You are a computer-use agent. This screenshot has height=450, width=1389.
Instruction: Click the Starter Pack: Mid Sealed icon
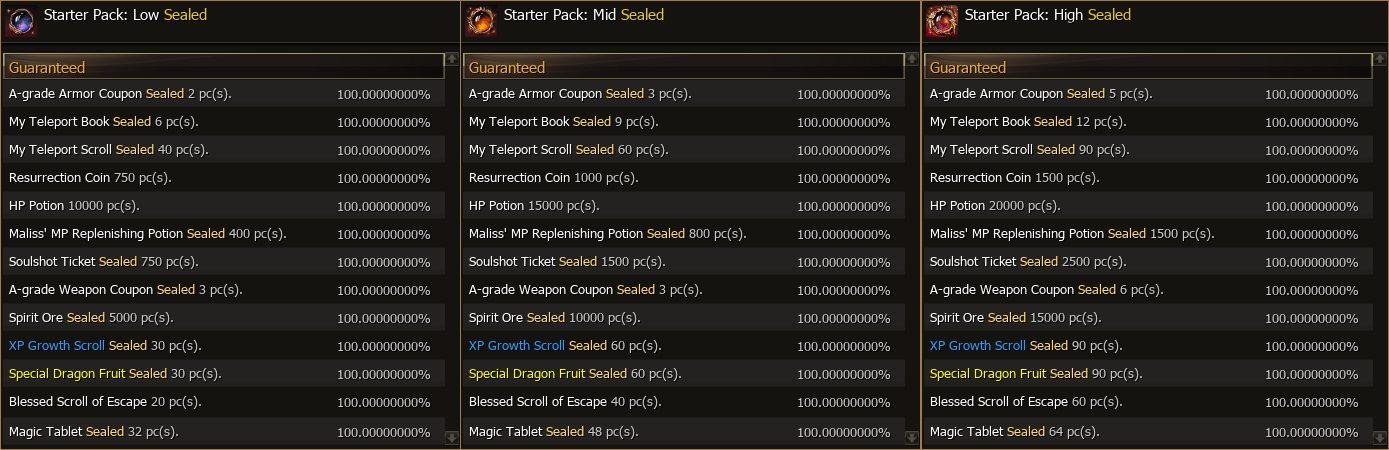click(x=482, y=20)
